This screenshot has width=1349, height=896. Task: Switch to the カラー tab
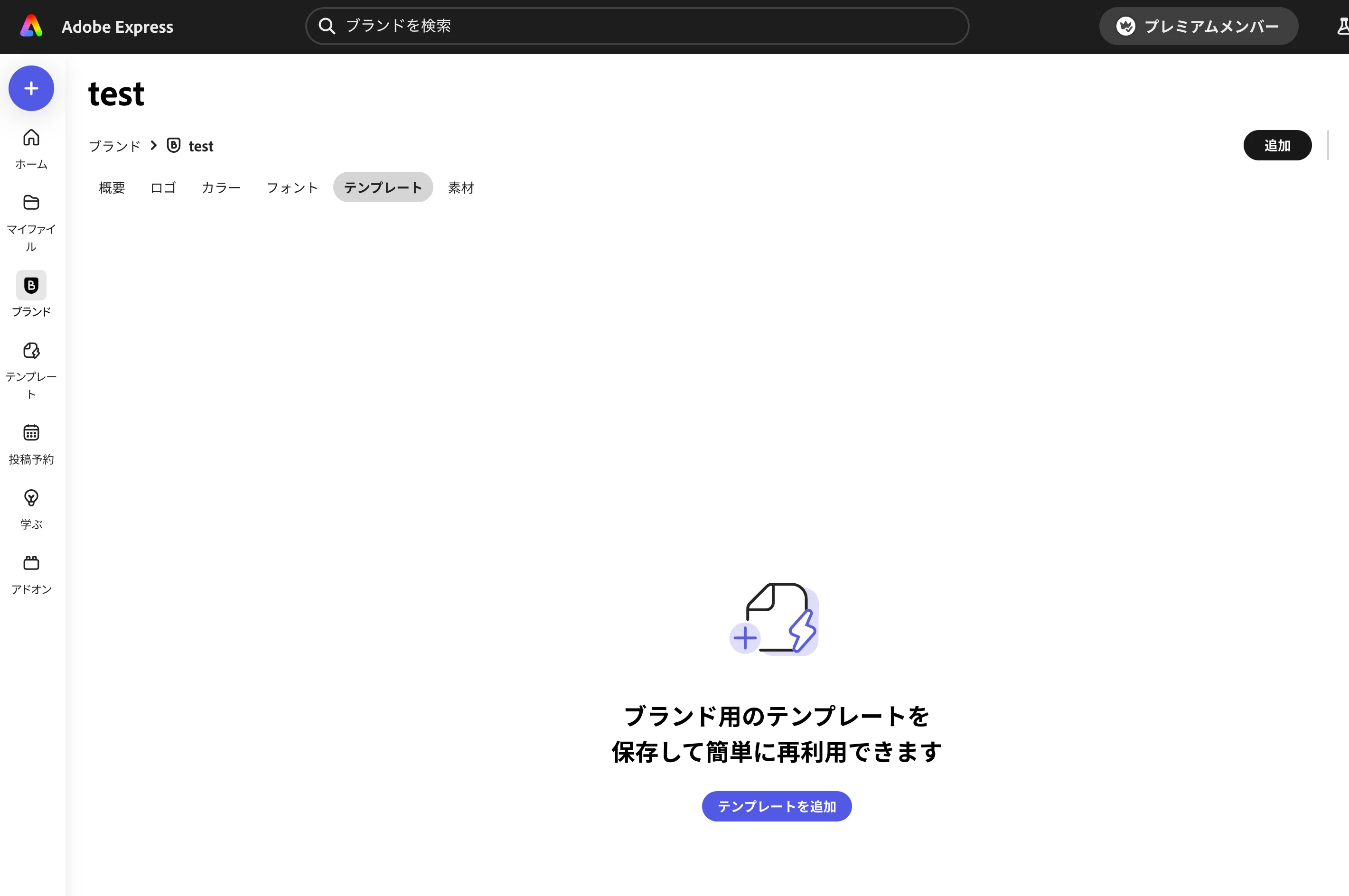point(221,187)
